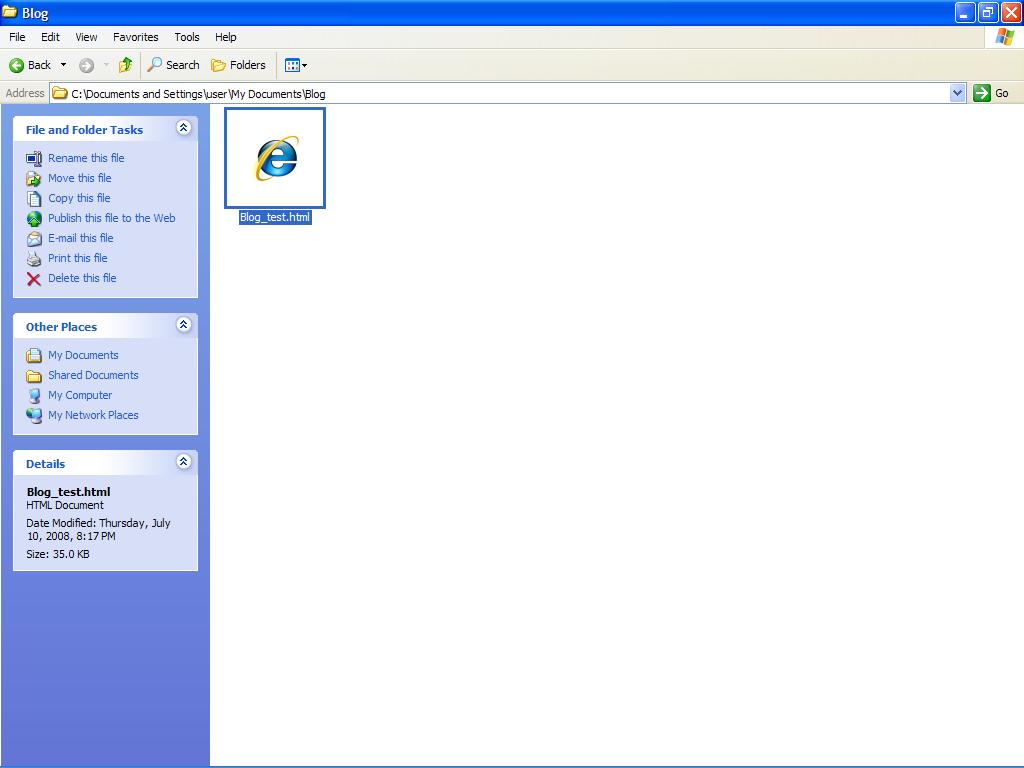The image size is (1024, 768).
Task: Collapse the Other Places panel
Action: (184, 325)
